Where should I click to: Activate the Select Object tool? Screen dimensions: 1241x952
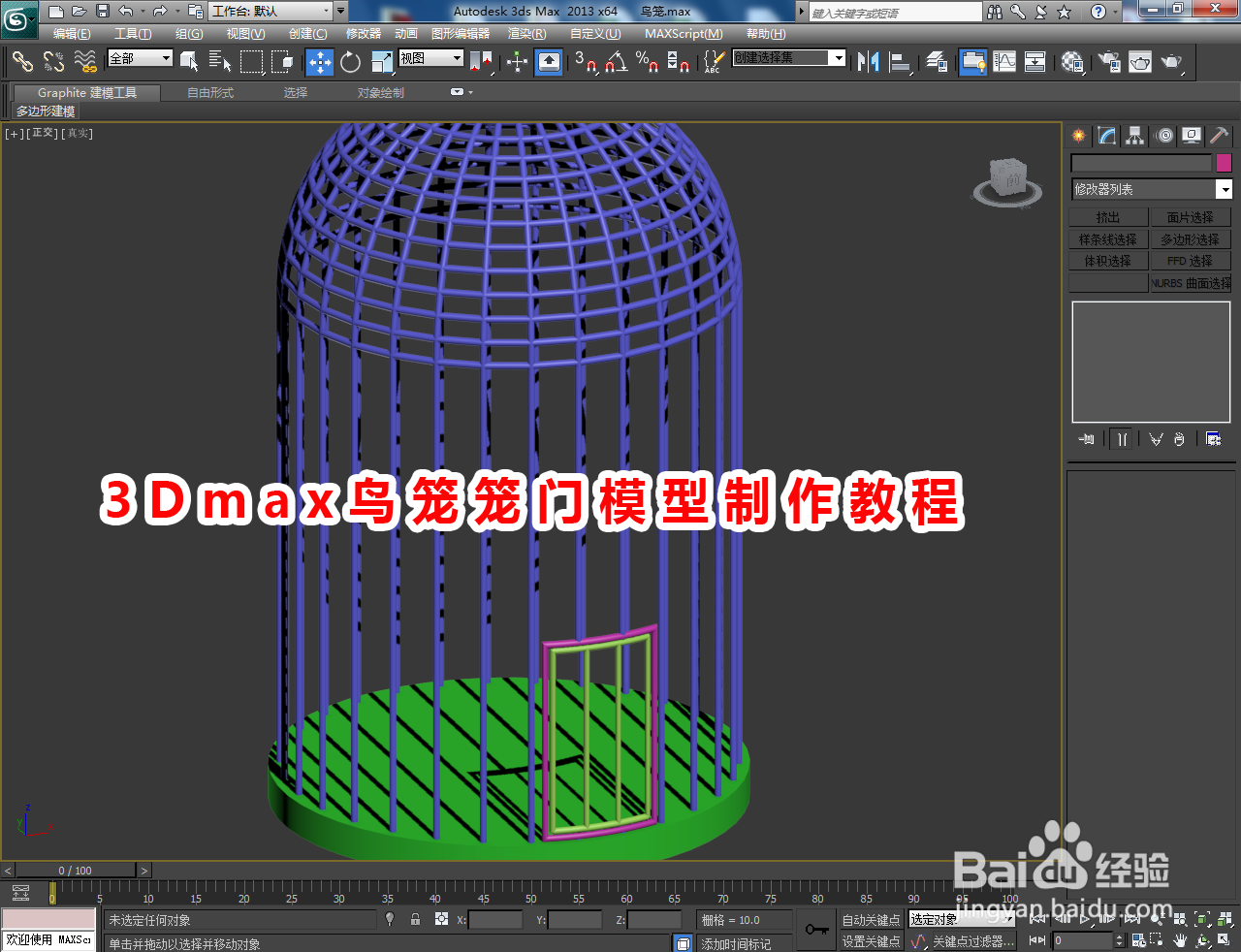189,62
